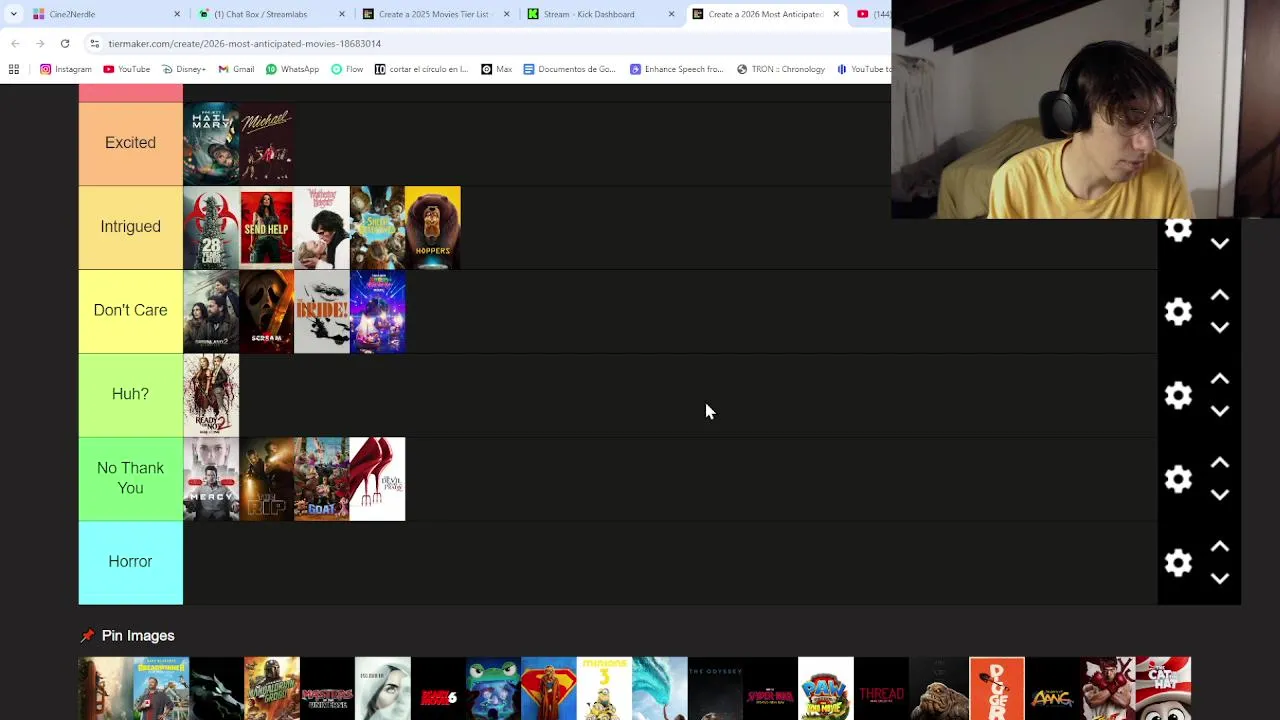Open Chrome tab search dropdown

pos(13,14)
